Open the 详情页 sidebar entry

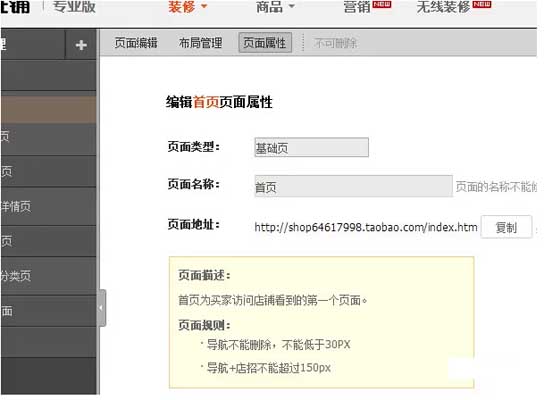48,206
